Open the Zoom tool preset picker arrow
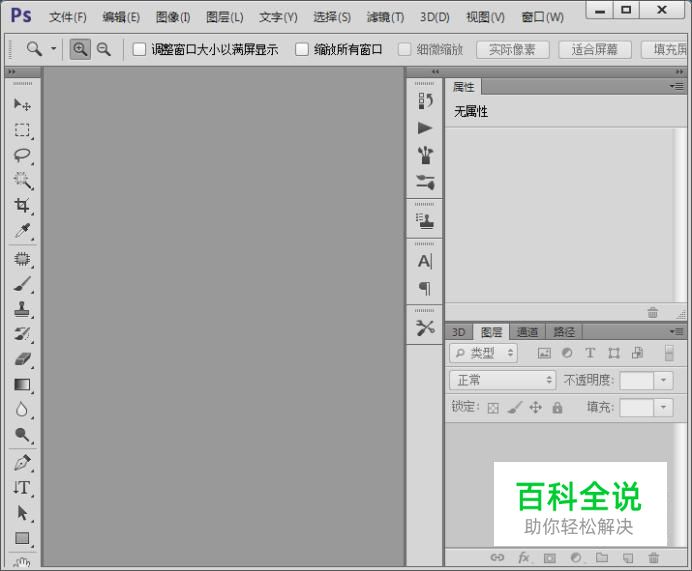This screenshot has width=692, height=571. (53, 49)
